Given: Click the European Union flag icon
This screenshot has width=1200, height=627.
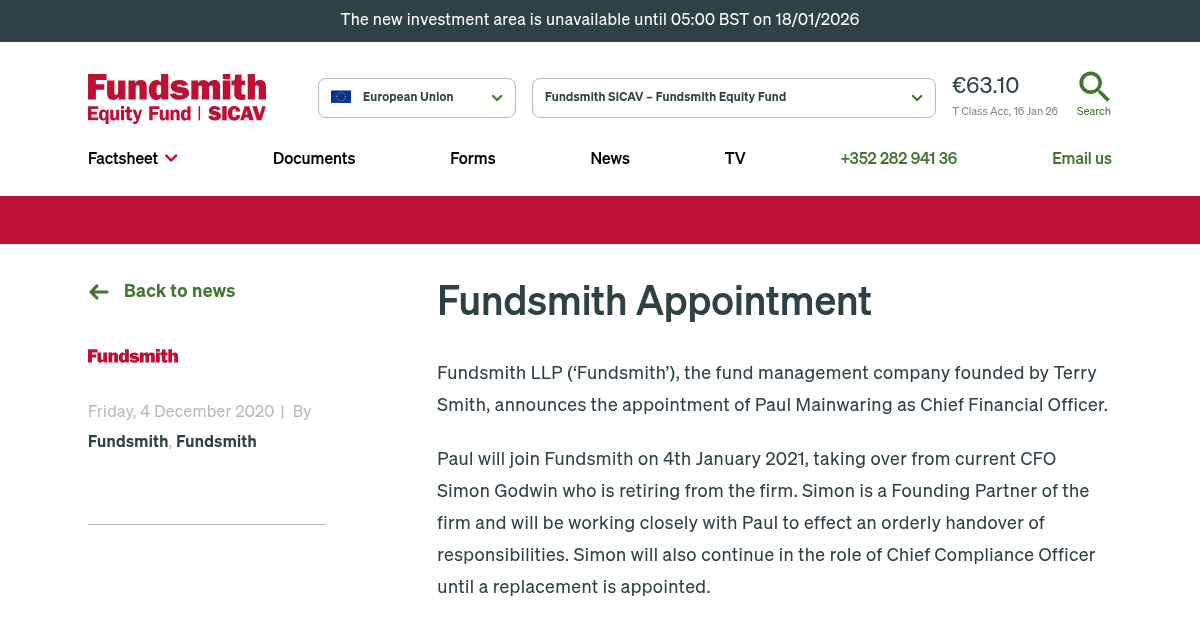Looking at the screenshot, I should click(x=341, y=97).
